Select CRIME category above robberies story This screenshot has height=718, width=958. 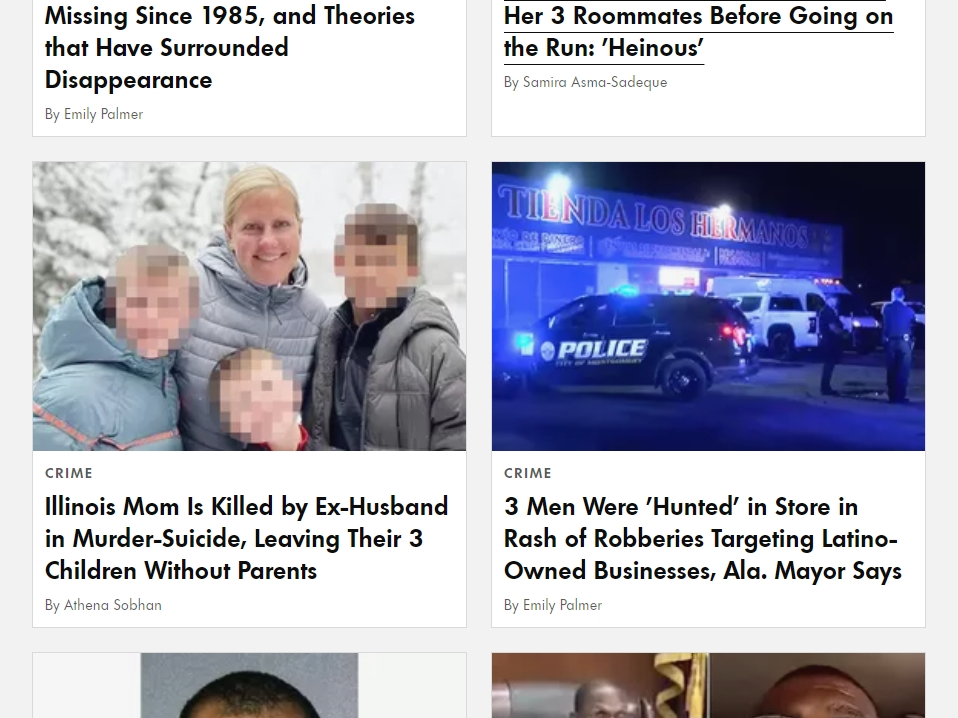pos(528,473)
